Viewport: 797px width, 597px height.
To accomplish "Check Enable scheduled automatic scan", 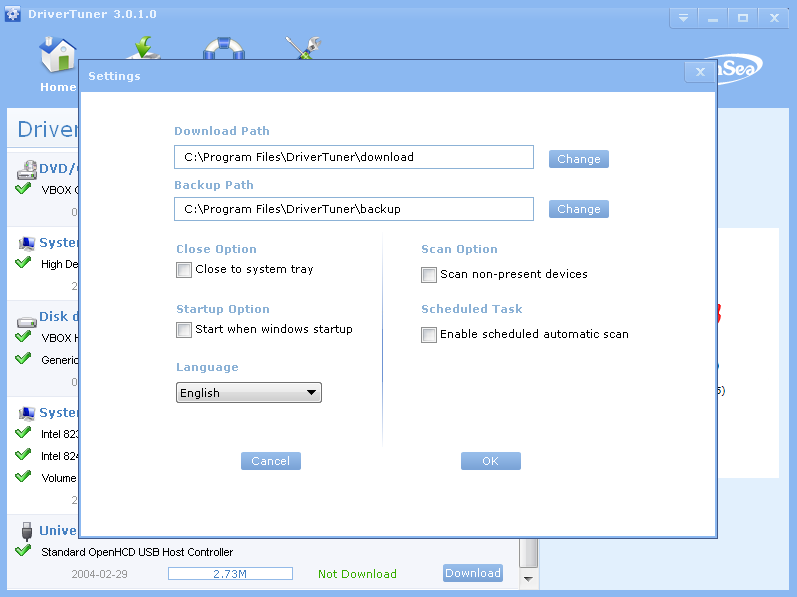I will click(x=428, y=335).
